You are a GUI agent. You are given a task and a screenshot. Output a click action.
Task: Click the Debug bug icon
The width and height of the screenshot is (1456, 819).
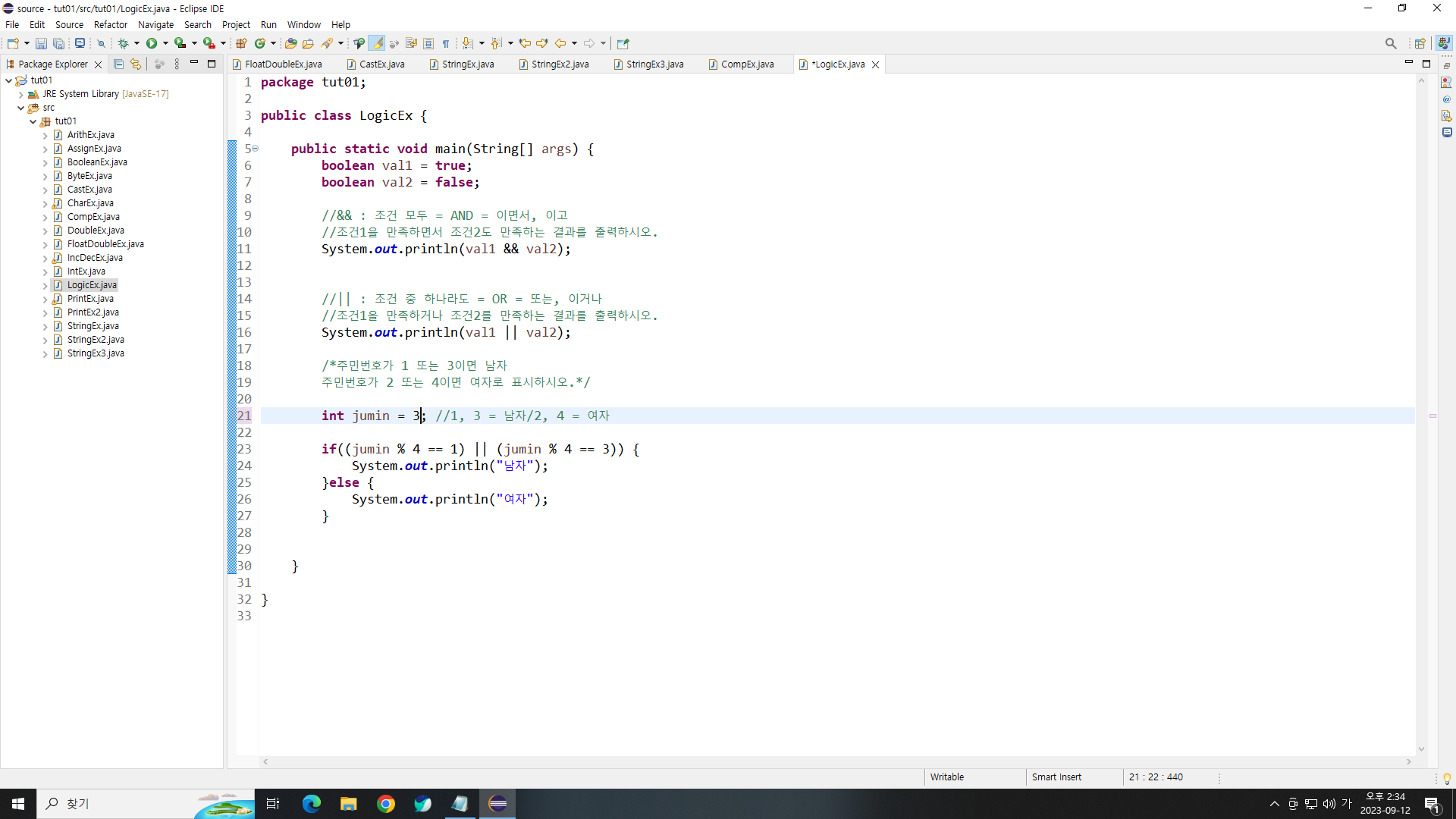click(124, 43)
